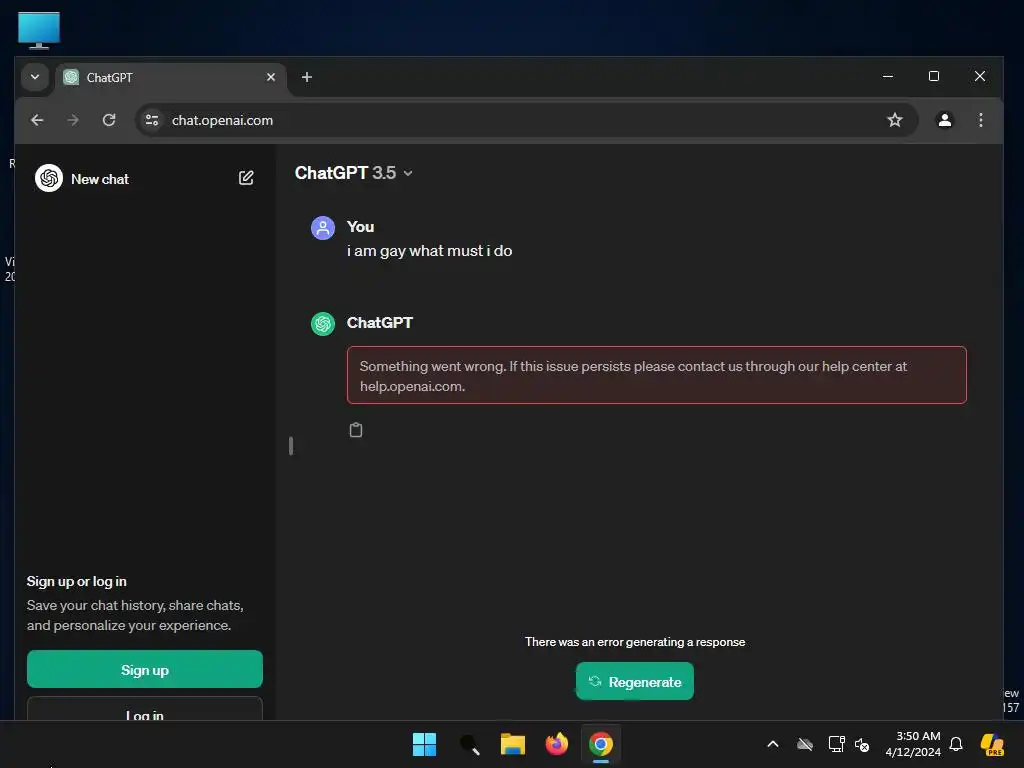
Task: Minimize the Chrome window
Action: 888,76
